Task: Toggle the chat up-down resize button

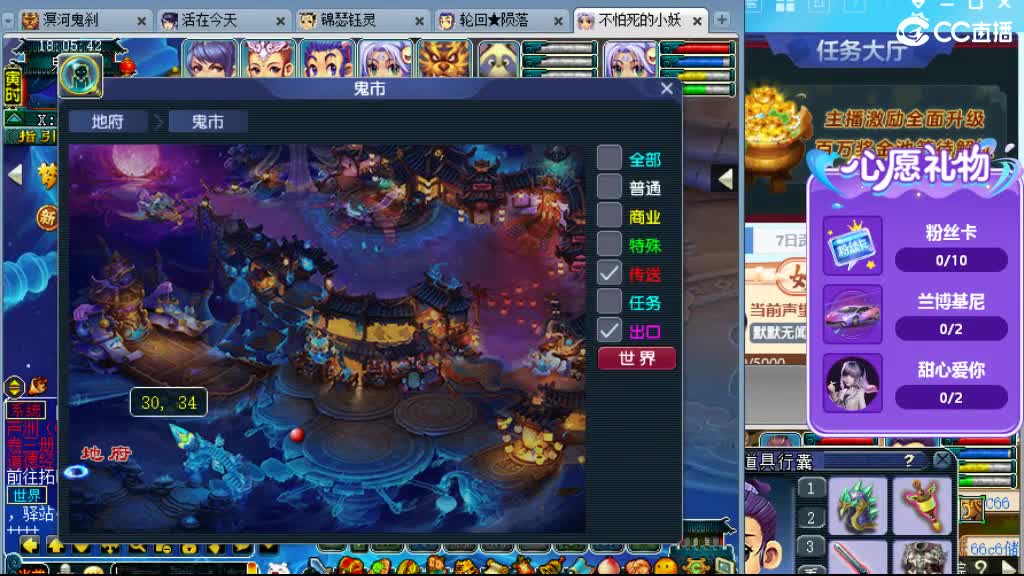Action: [14, 387]
